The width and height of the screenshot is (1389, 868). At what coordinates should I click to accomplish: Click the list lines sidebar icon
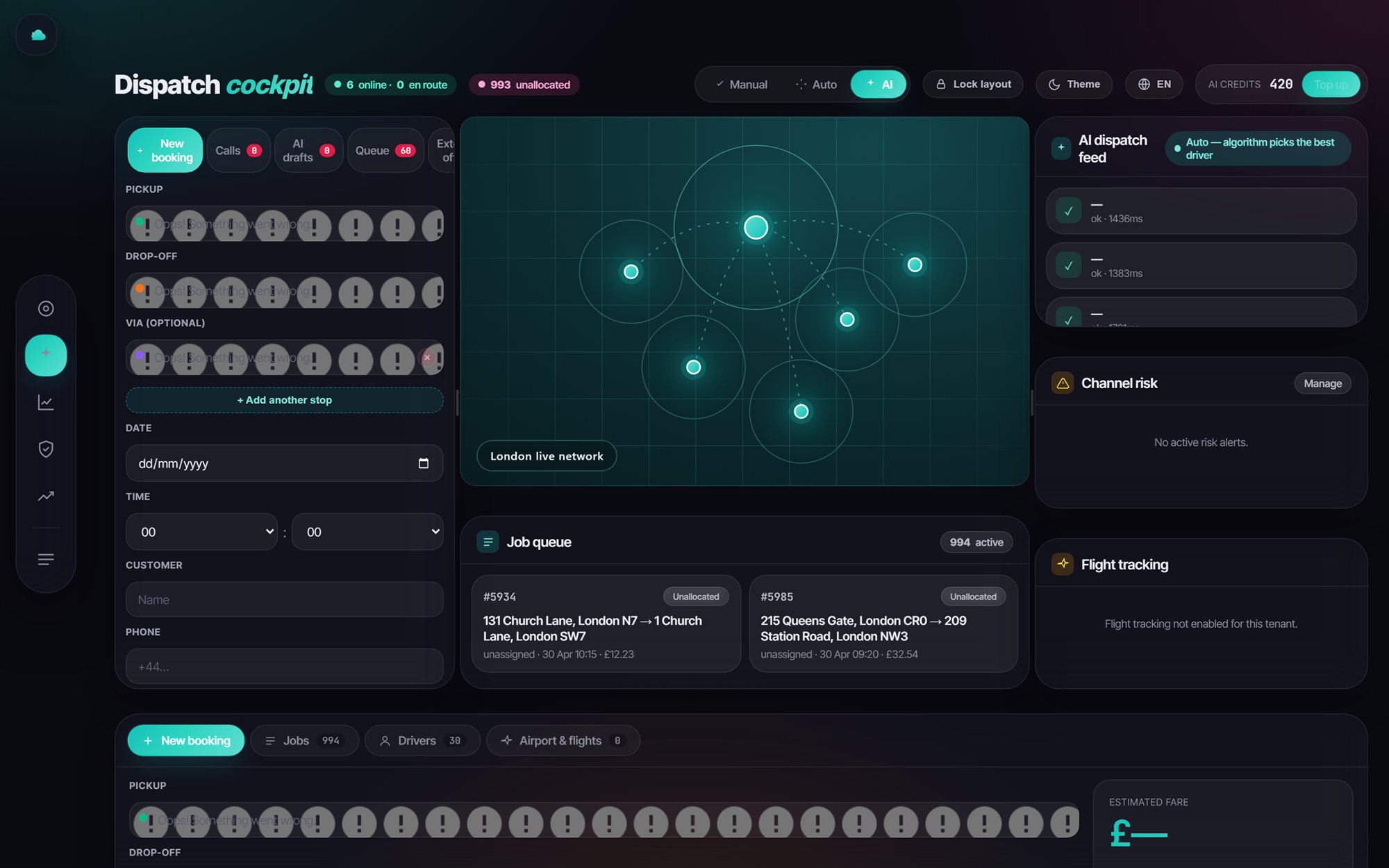pos(46,559)
